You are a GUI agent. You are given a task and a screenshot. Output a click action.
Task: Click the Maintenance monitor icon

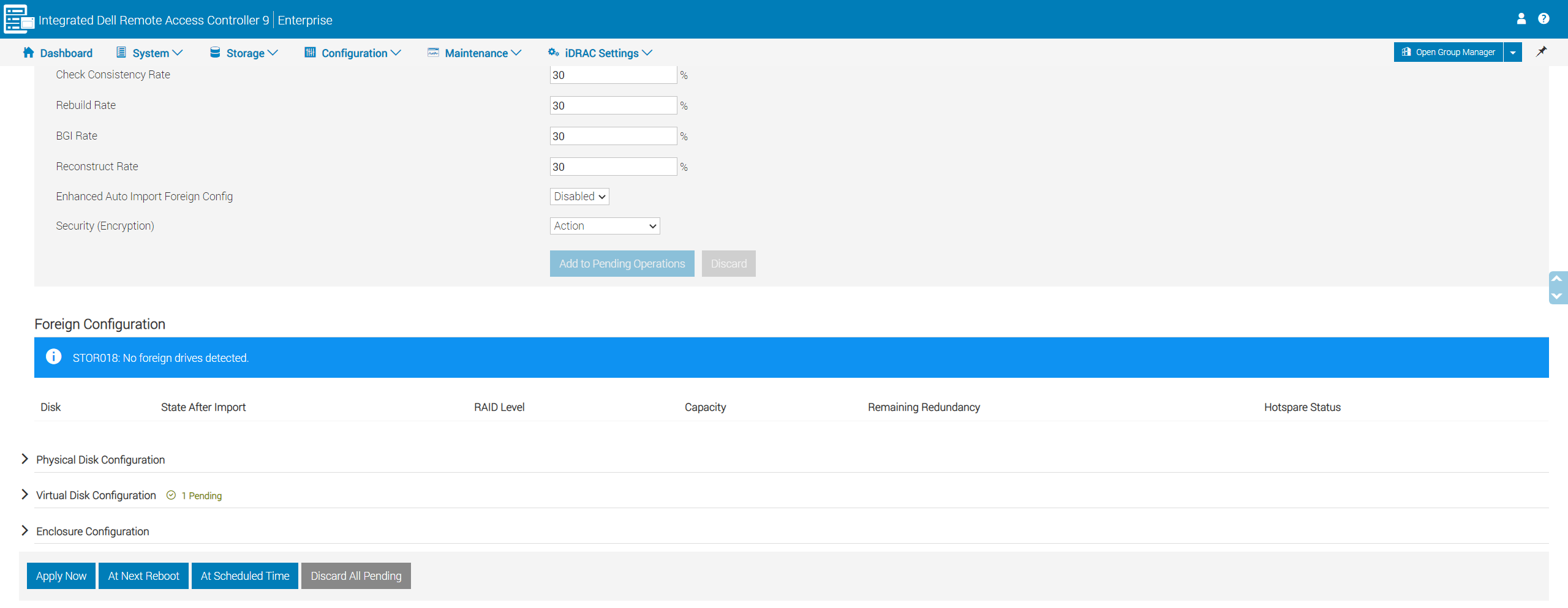(x=433, y=53)
